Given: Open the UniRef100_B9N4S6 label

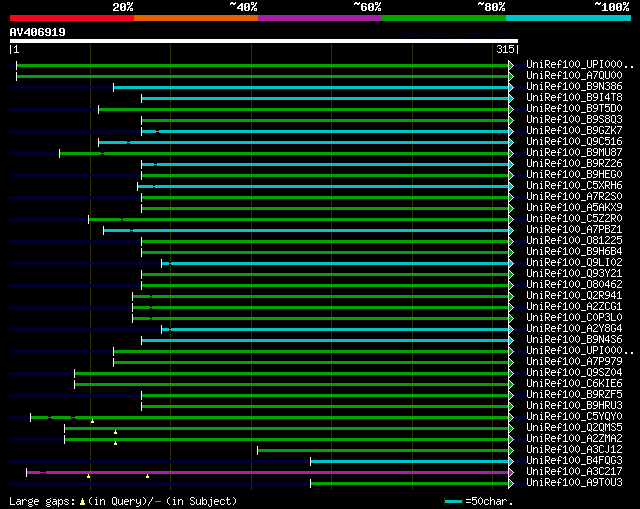Looking at the screenshot, I should click(574, 340).
